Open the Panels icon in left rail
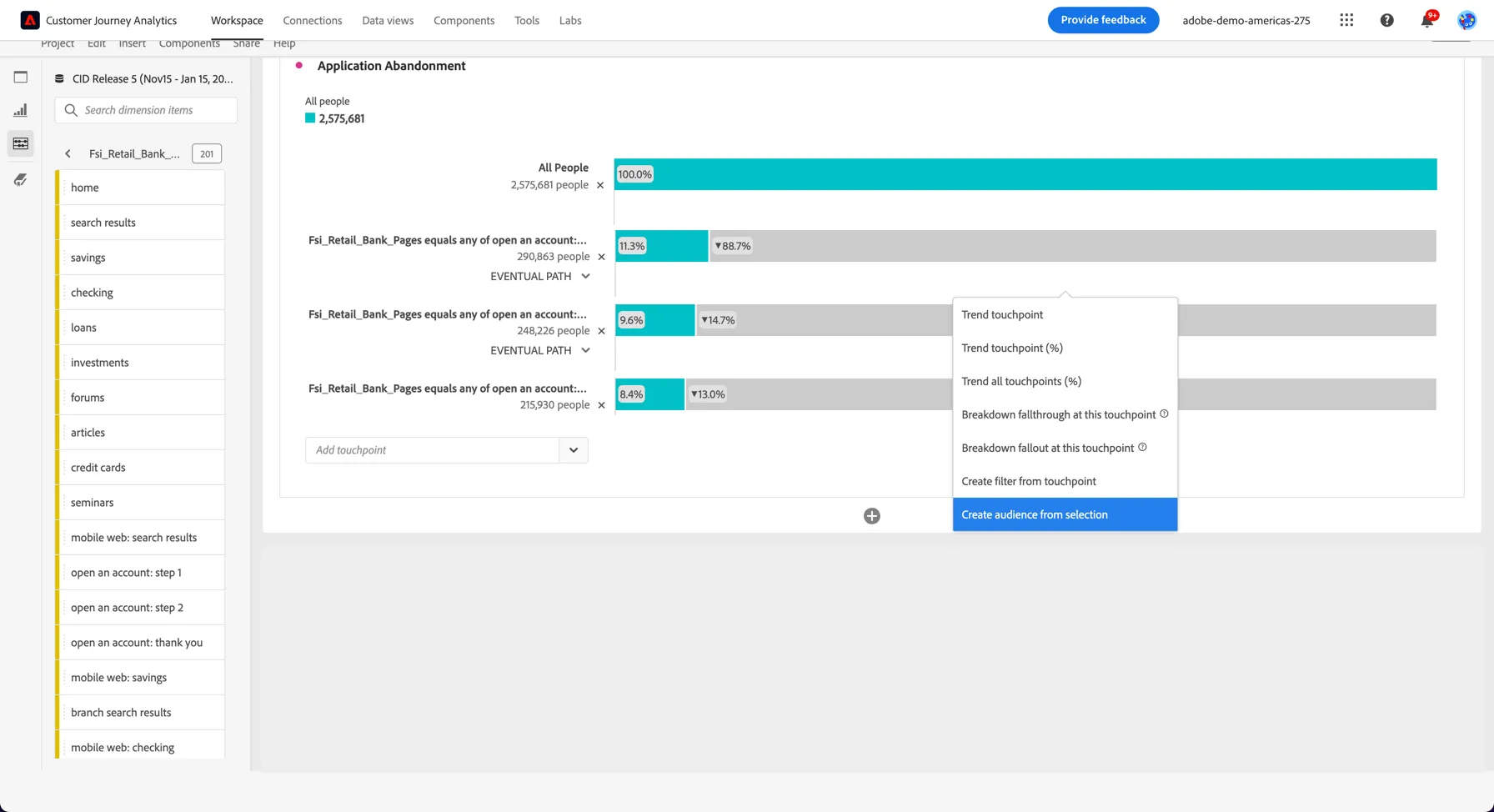This screenshot has height=812, width=1494. pyautogui.click(x=21, y=78)
